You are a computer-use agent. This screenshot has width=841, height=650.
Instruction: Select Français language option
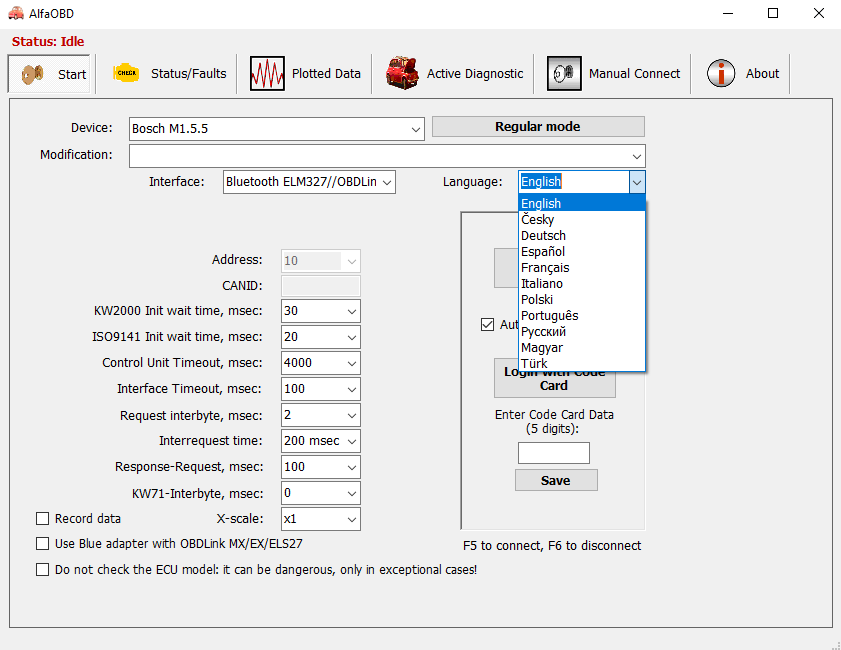click(582, 268)
